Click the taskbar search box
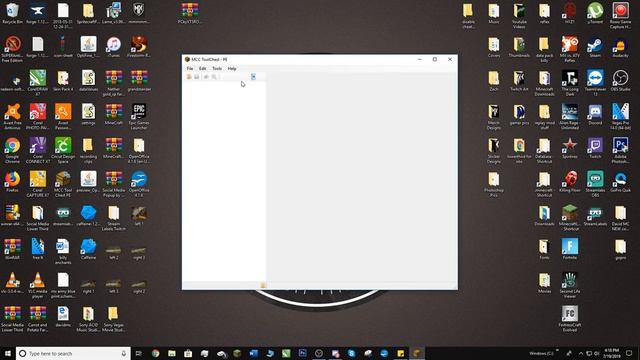 tap(73, 353)
